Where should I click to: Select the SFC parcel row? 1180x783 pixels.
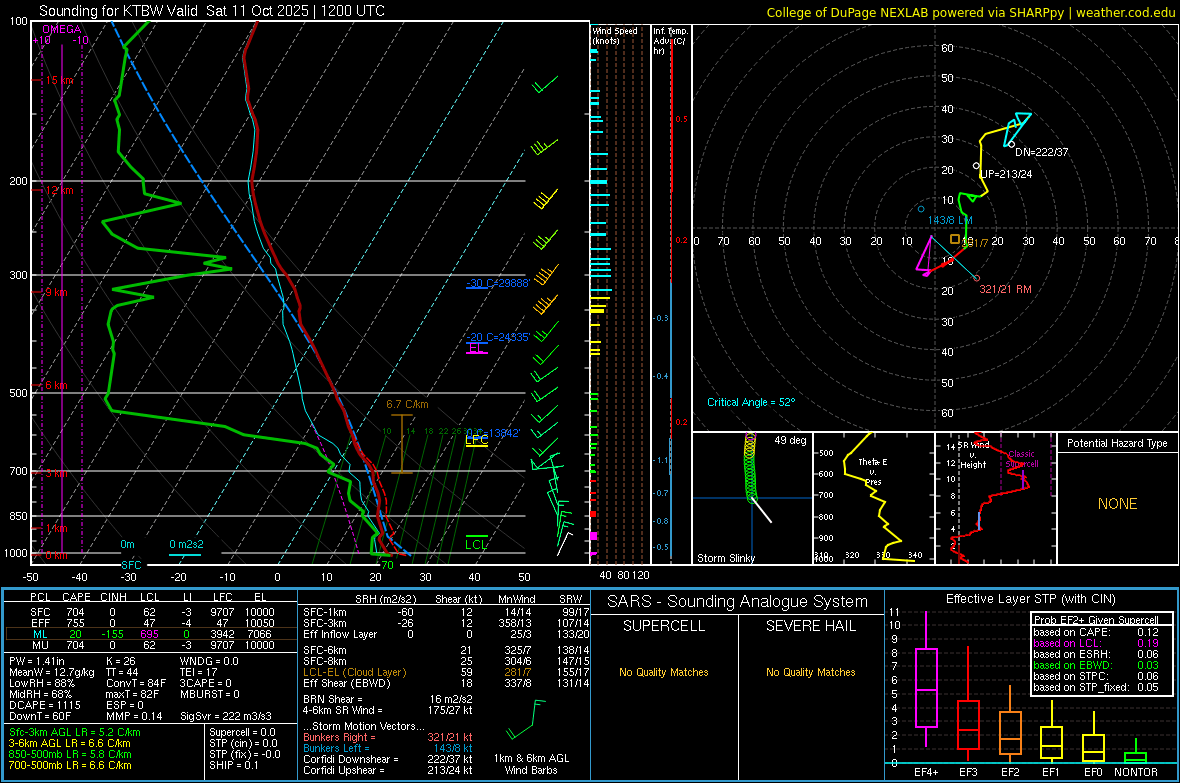[x=151, y=612]
